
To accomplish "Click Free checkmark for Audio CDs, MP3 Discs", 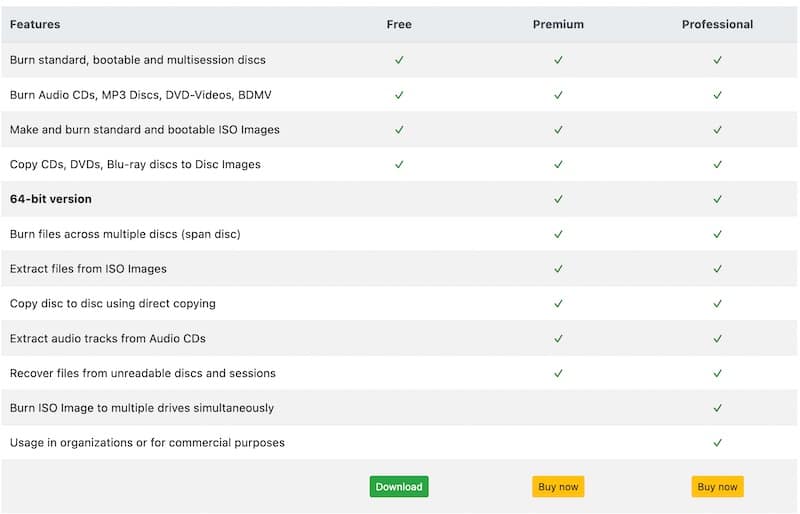I will [x=399, y=95].
